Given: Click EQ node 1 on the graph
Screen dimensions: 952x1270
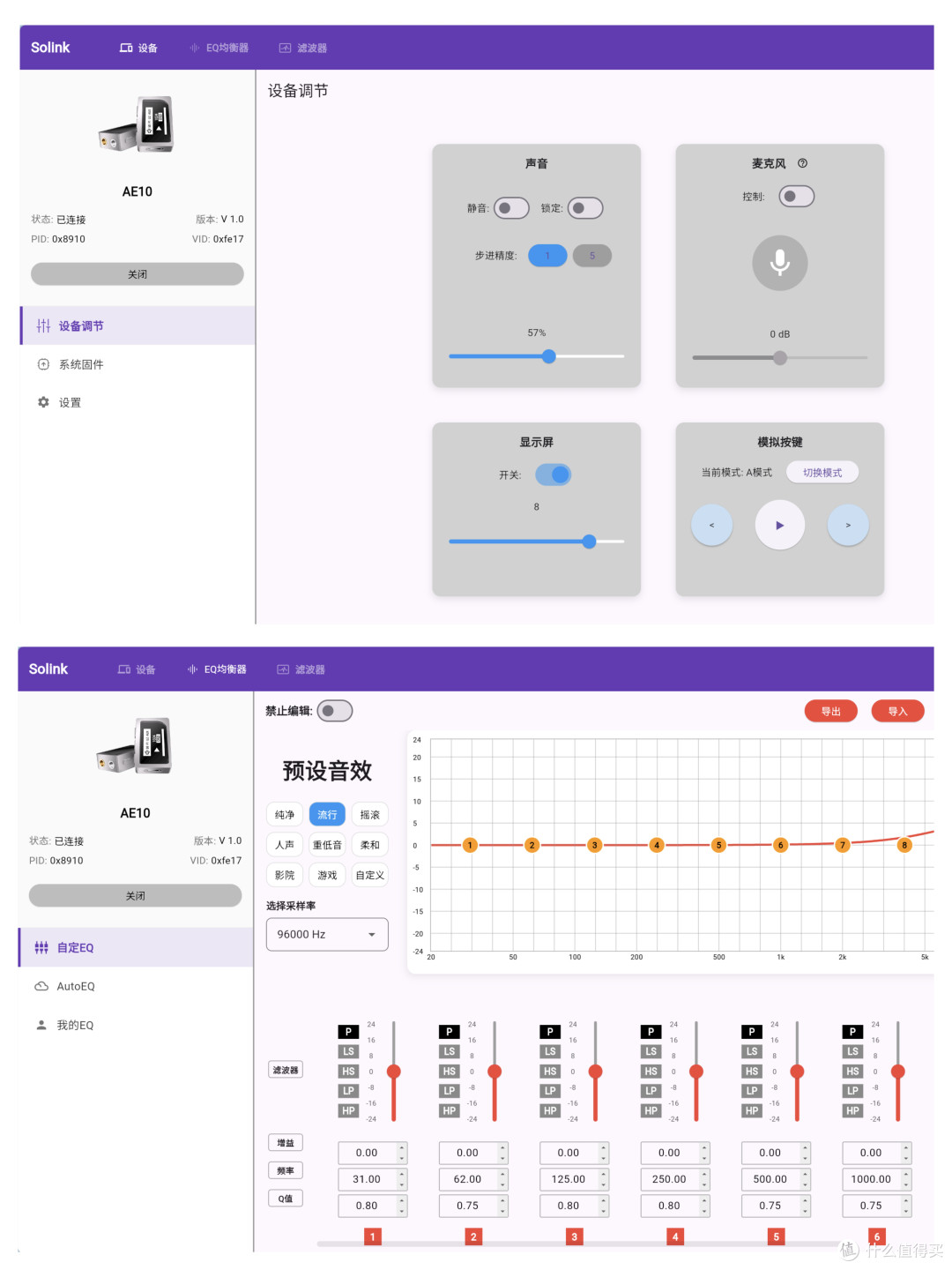Looking at the screenshot, I should (x=470, y=845).
